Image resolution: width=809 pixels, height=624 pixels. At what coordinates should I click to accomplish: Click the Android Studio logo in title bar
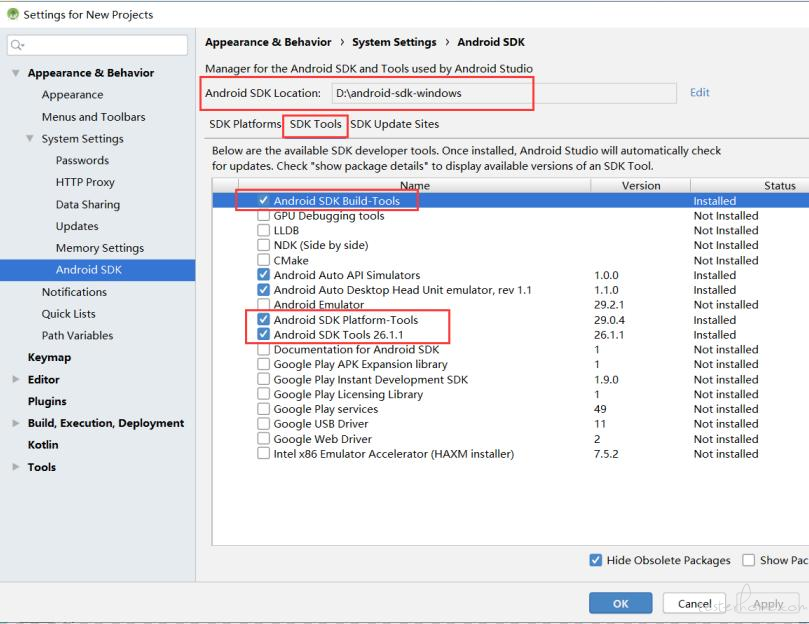point(13,14)
